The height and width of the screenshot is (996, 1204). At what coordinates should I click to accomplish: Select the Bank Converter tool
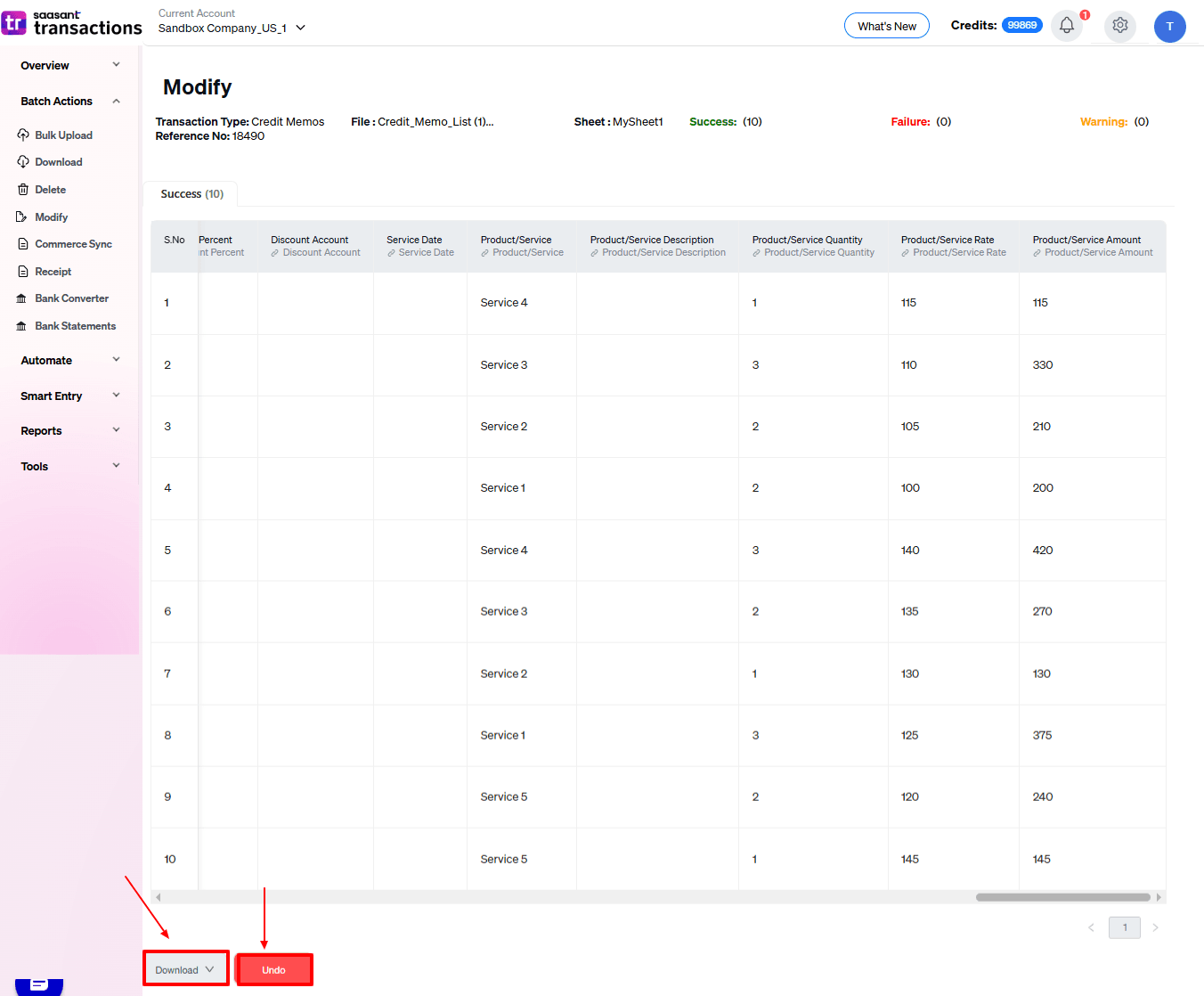71,298
